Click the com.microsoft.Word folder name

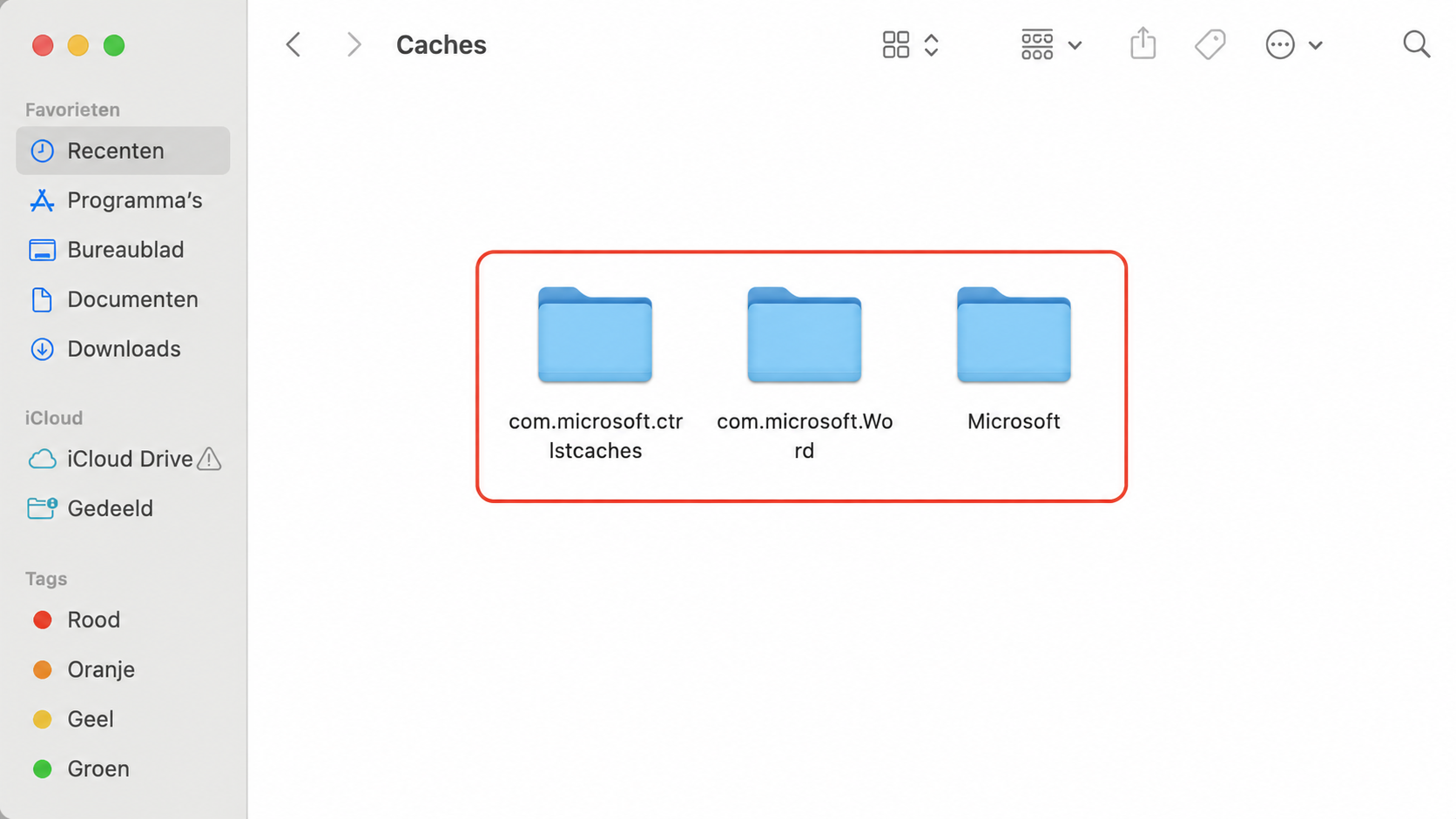click(x=805, y=436)
